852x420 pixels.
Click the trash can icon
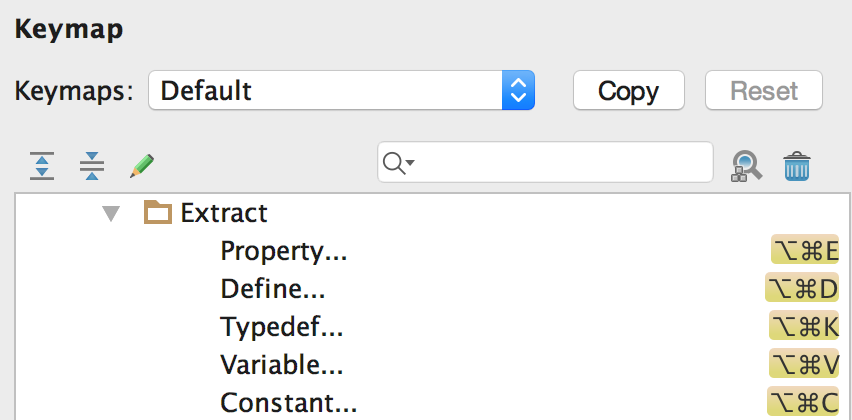click(x=796, y=165)
